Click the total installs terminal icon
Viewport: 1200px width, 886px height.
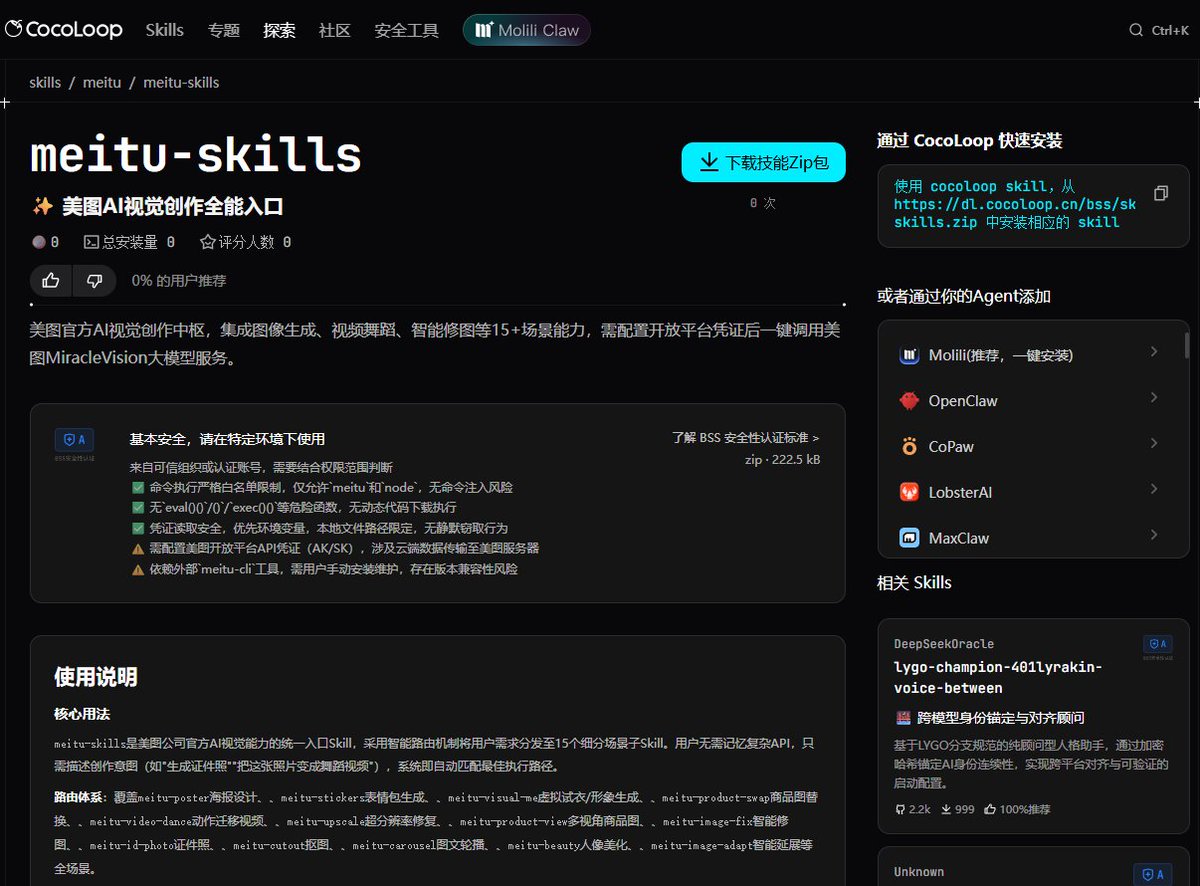click(x=91, y=242)
